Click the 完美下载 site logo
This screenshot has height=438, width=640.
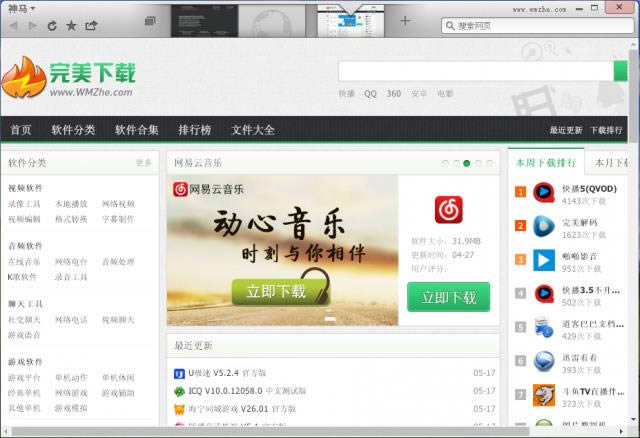click(x=68, y=79)
